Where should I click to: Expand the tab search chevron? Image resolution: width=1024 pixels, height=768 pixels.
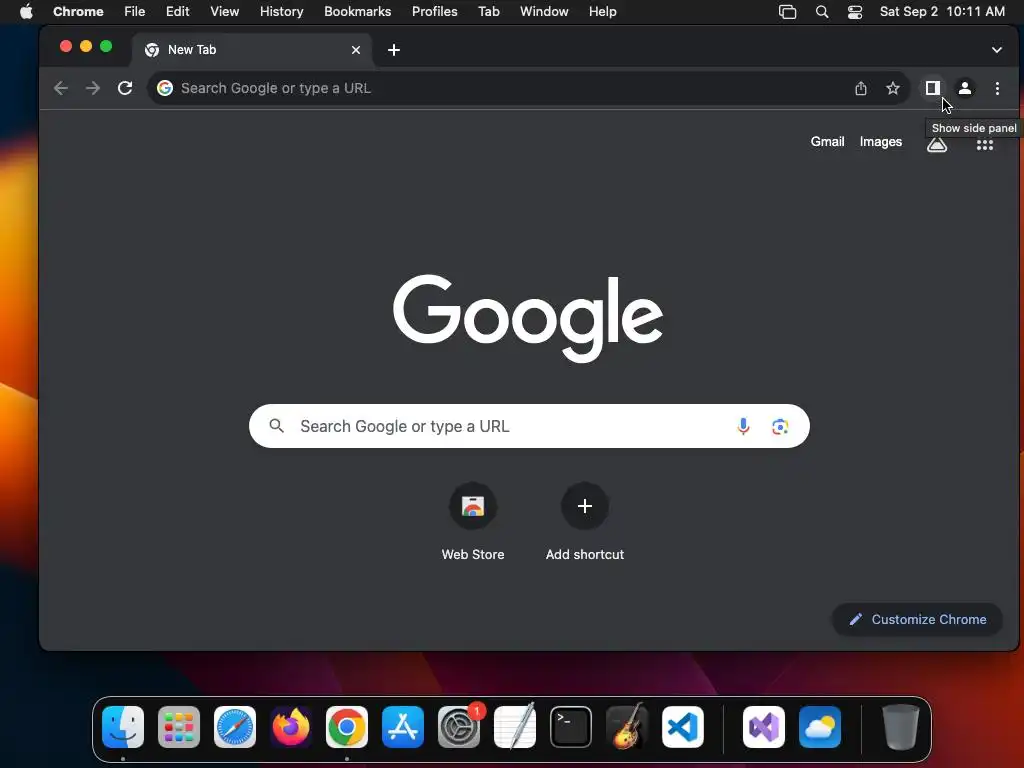997,50
